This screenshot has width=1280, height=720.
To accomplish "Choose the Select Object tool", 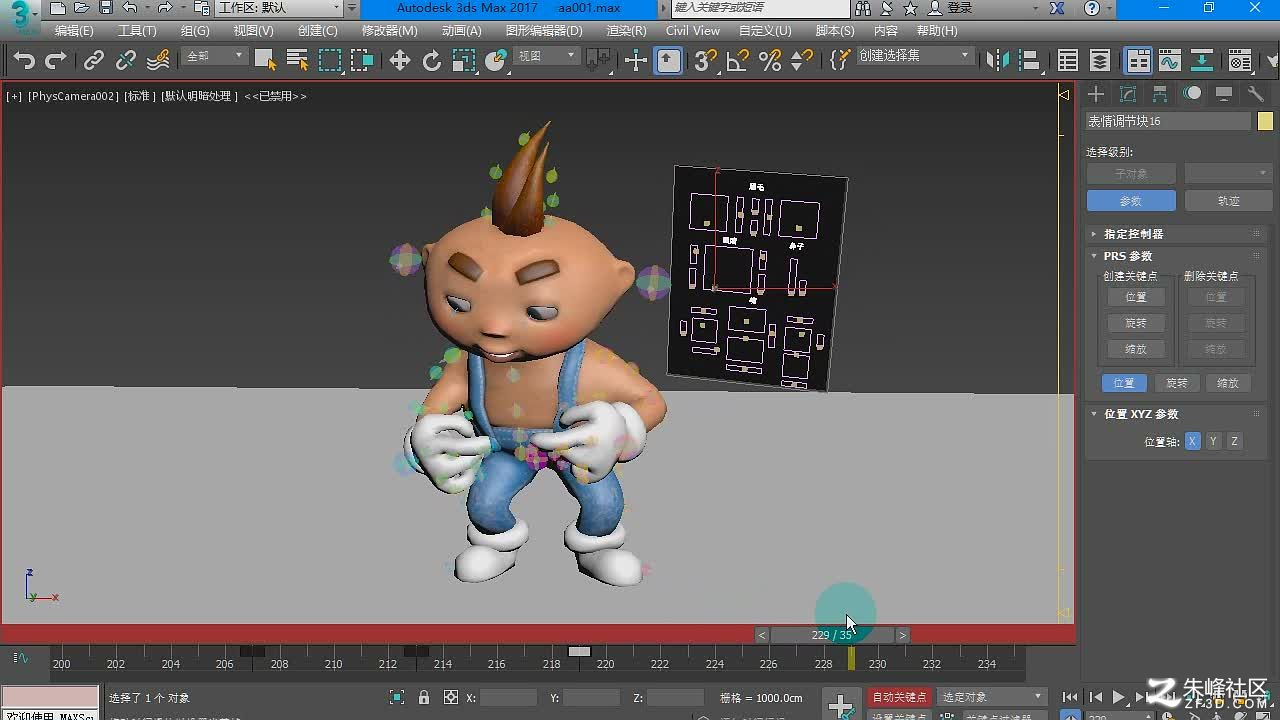I will (x=265, y=61).
